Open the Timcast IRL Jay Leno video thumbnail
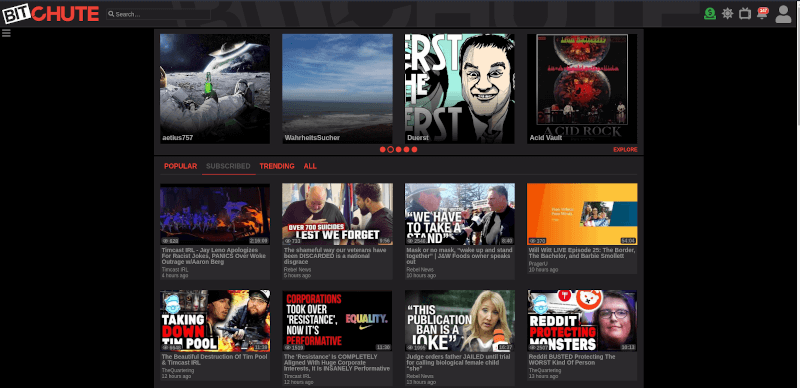This screenshot has width=800, height=388. click(215, 214)
